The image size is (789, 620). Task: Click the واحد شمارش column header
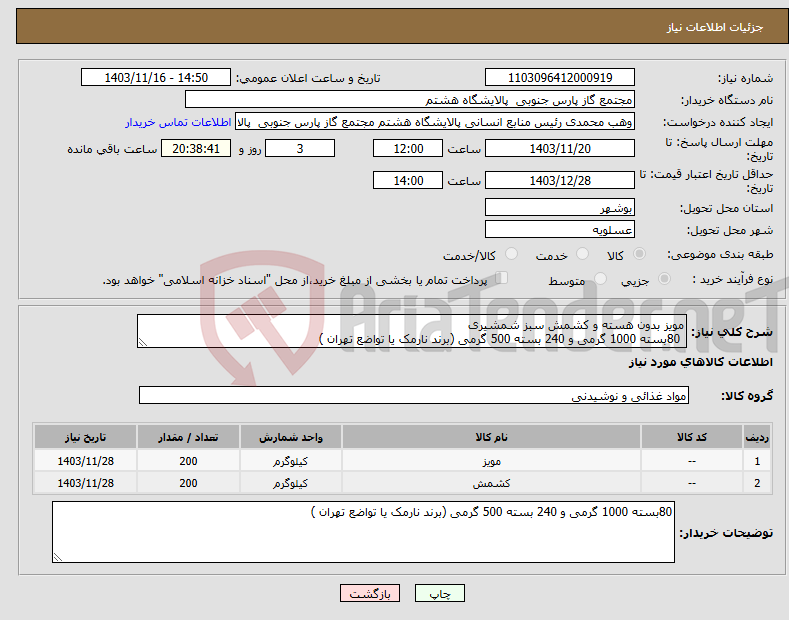pos(291,437)
